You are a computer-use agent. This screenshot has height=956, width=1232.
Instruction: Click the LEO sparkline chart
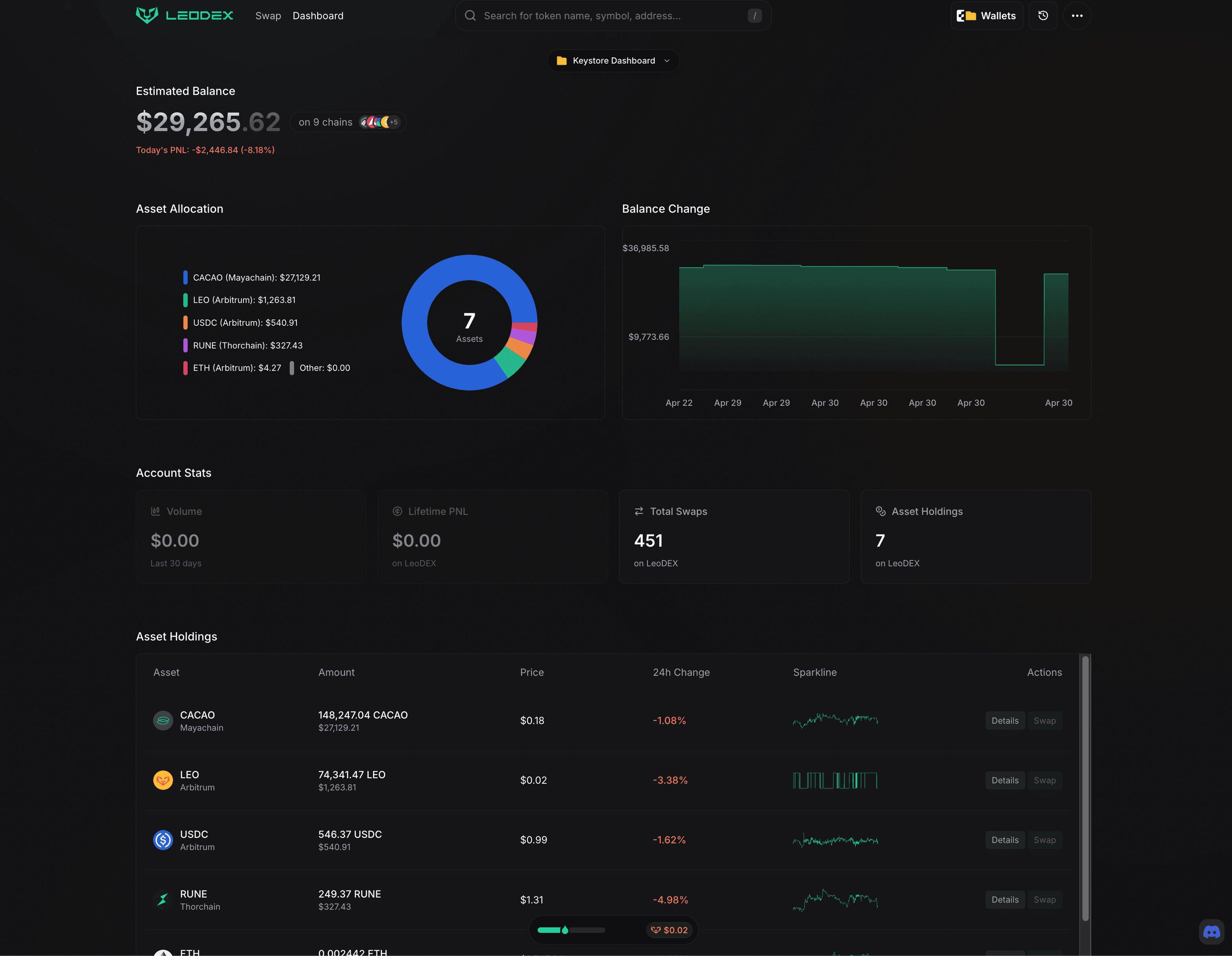pos(835,780)
